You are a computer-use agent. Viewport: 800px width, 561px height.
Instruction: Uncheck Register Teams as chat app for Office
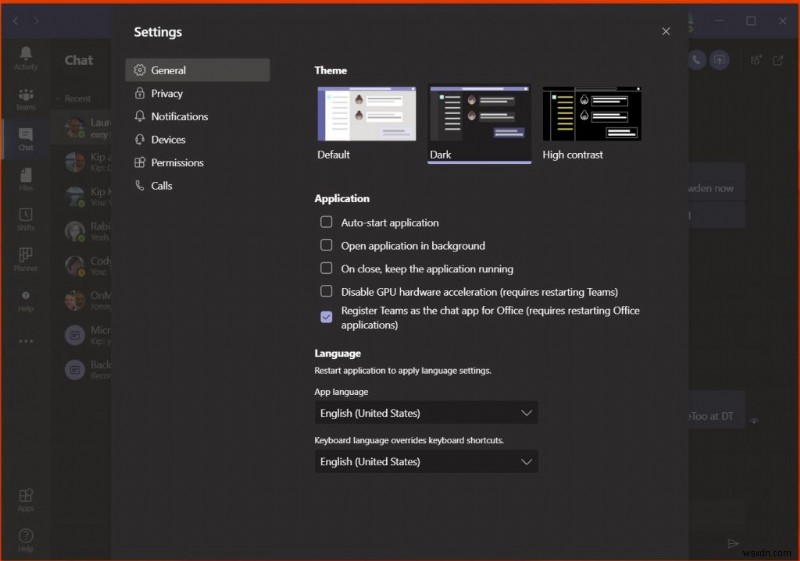coord(326,317)
